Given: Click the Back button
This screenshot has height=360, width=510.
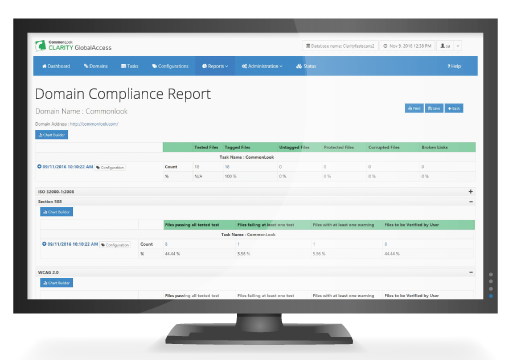Looking at the screenshot, I should point(454,108).
